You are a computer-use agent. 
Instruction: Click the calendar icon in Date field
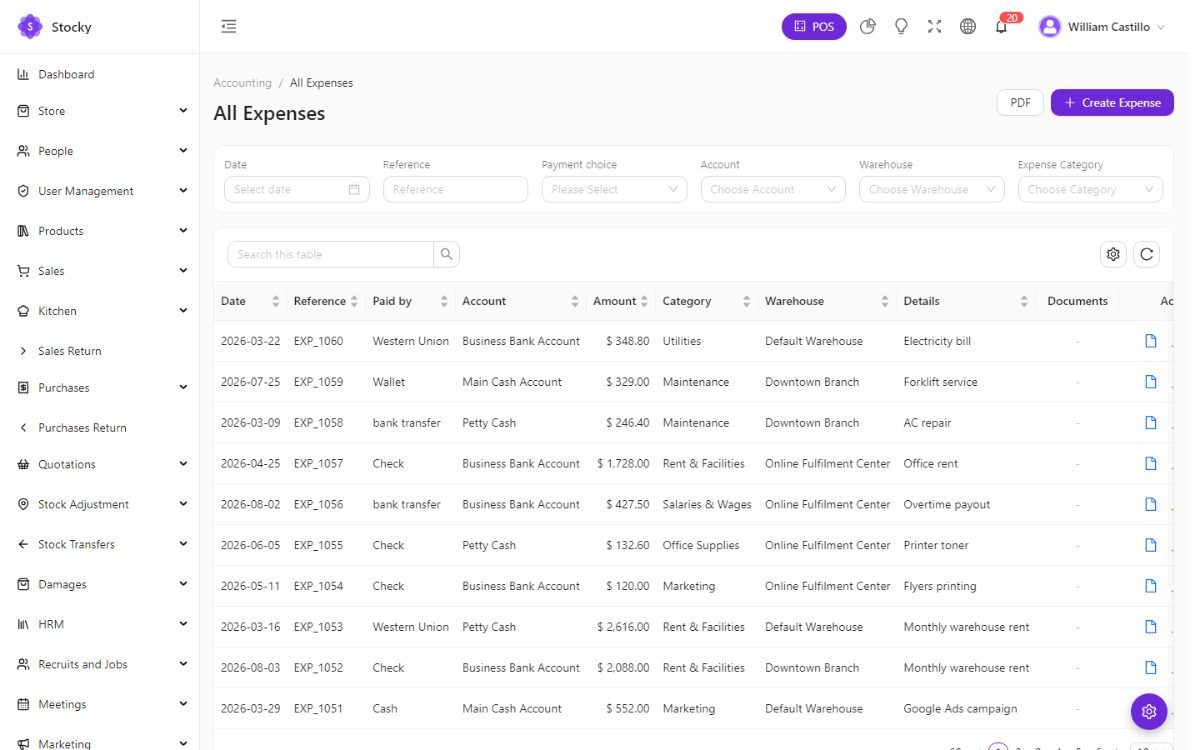[354, 189]
